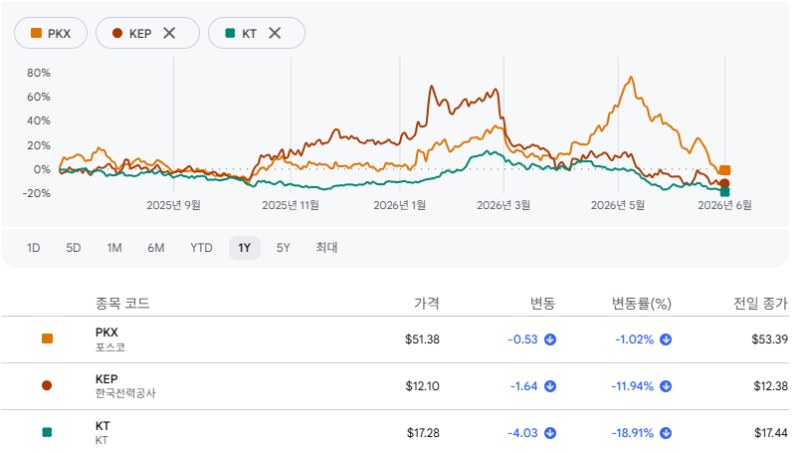Click the -11.94% percent change value

[x=632, y=387]
